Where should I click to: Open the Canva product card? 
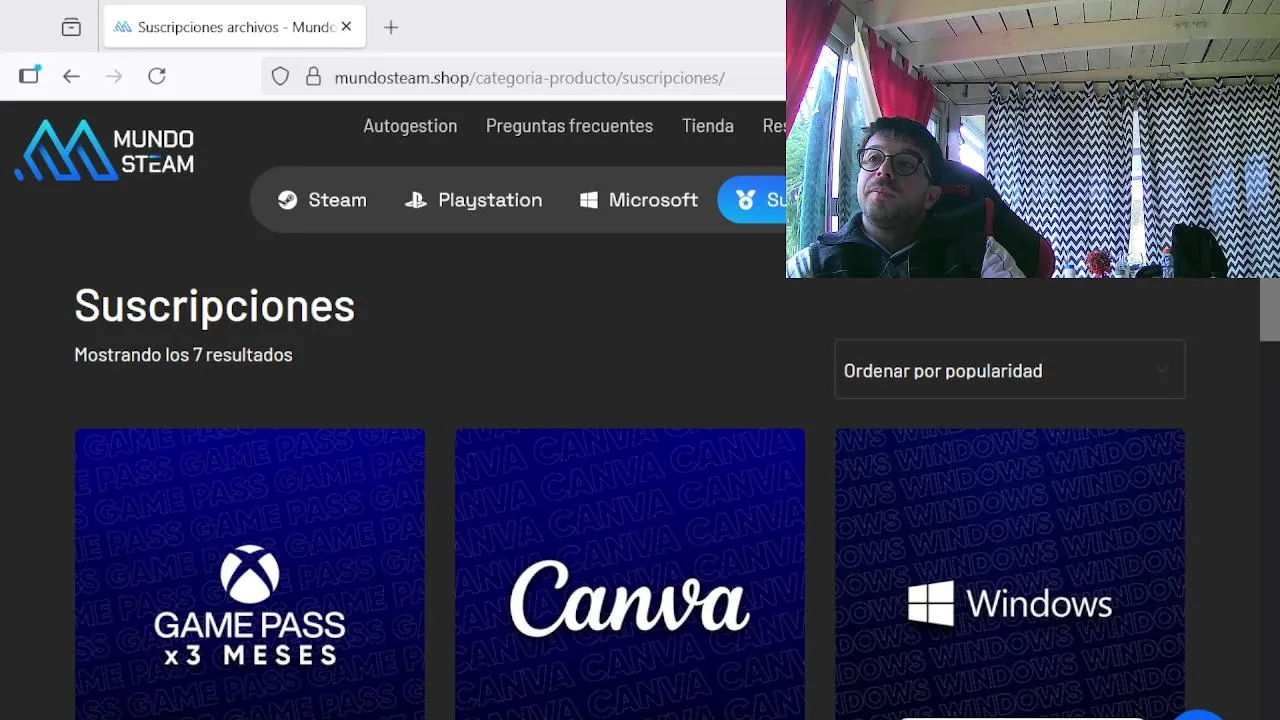[x=630, y=574]
